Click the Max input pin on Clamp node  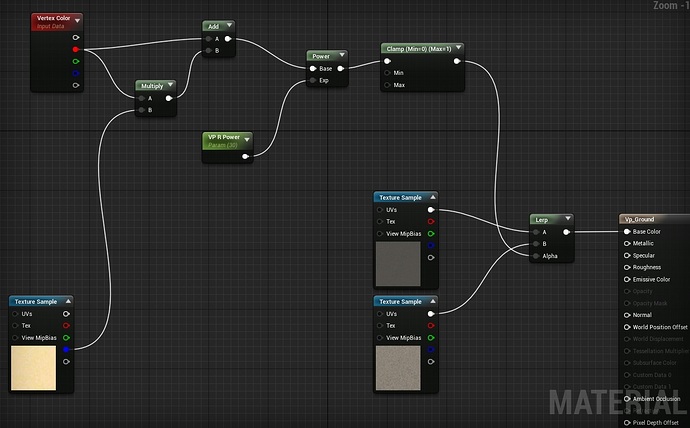pos(387,85)
